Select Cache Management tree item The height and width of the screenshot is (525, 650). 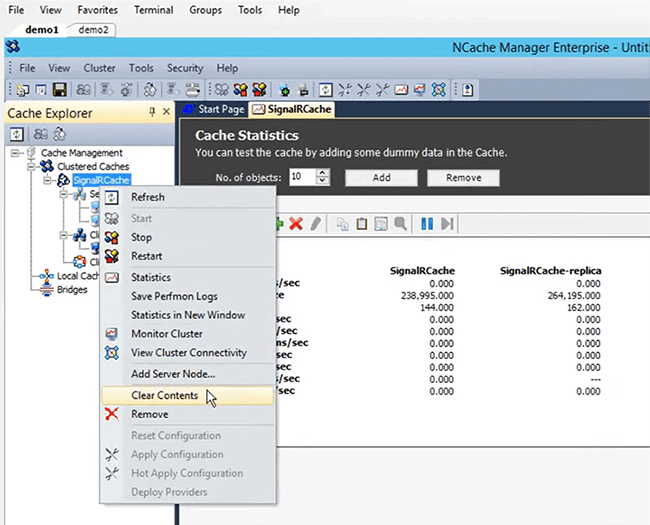click(82, 153)
